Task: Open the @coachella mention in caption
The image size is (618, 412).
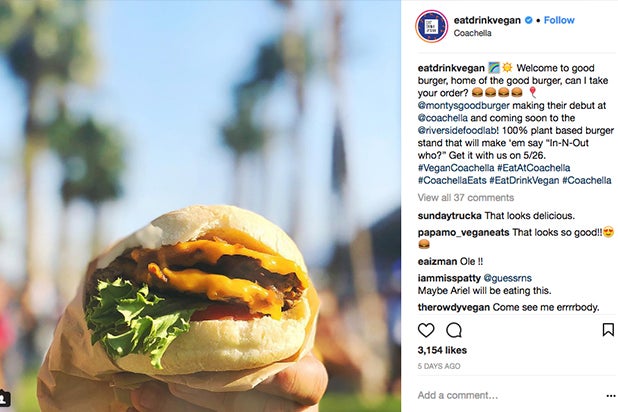Action: pos(443,118)
